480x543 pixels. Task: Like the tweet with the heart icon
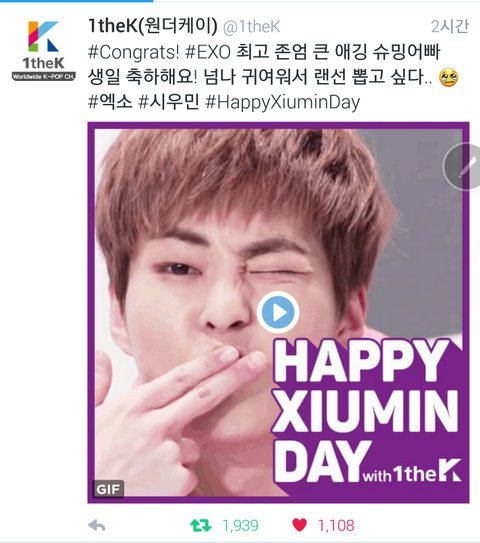(x=300, y=525)
